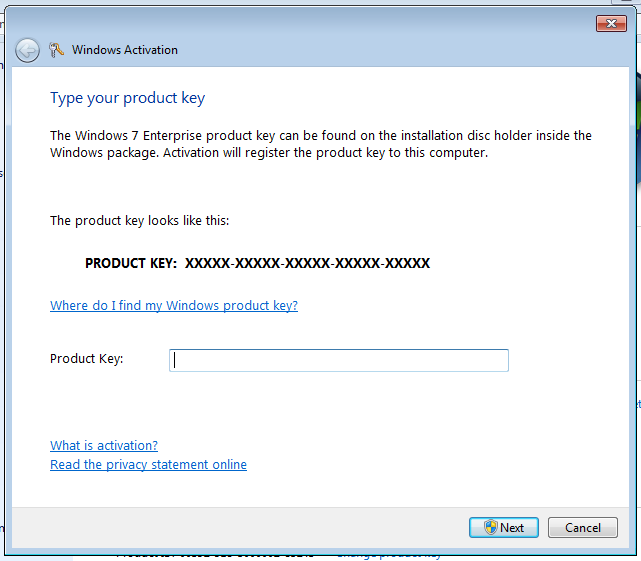
Task: Click the Cancel button
Action: tap(583, 527)
